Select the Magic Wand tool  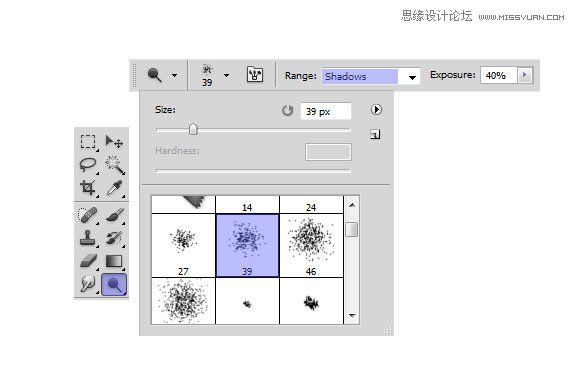pos(114,165)
